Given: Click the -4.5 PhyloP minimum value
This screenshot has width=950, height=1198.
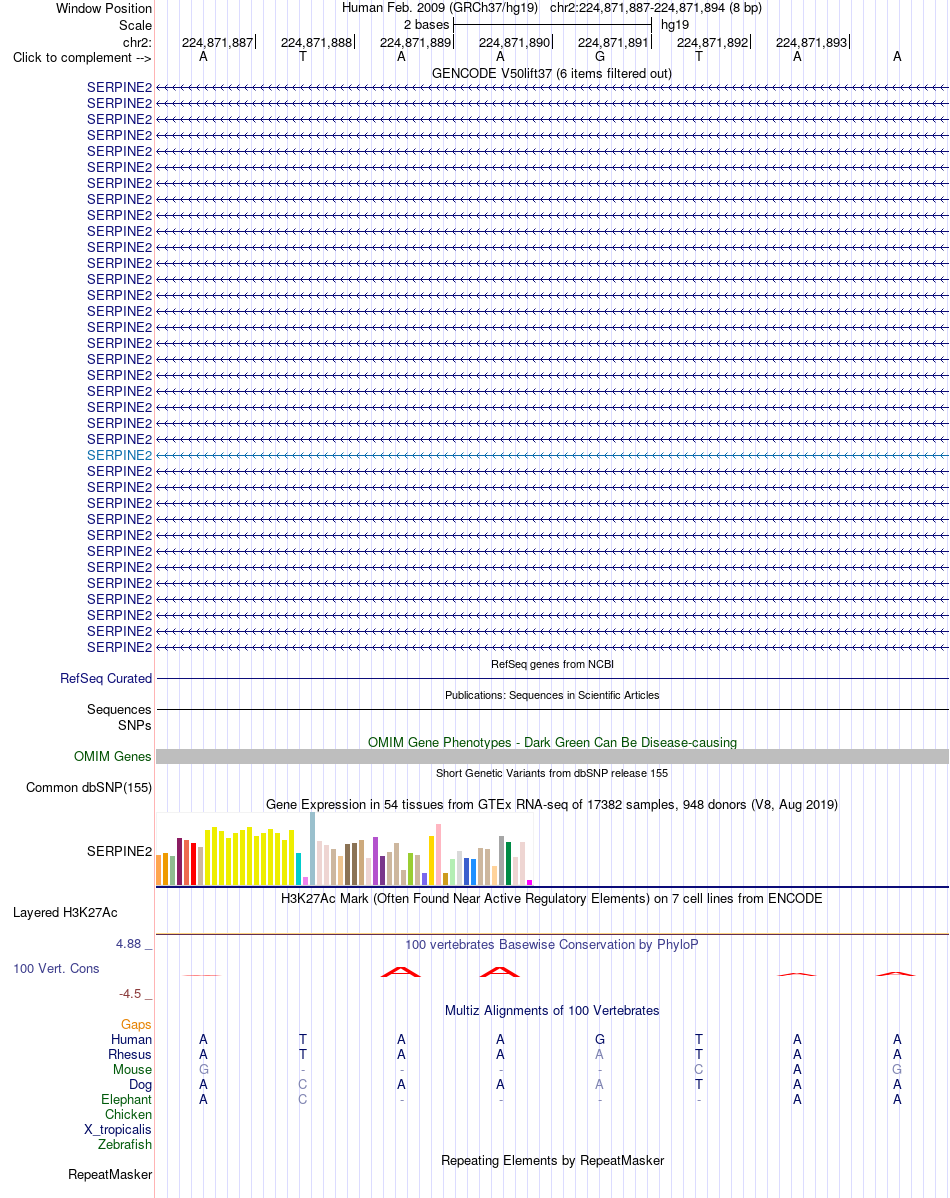Looking at the screenshot, I should [x=130, y=994].
